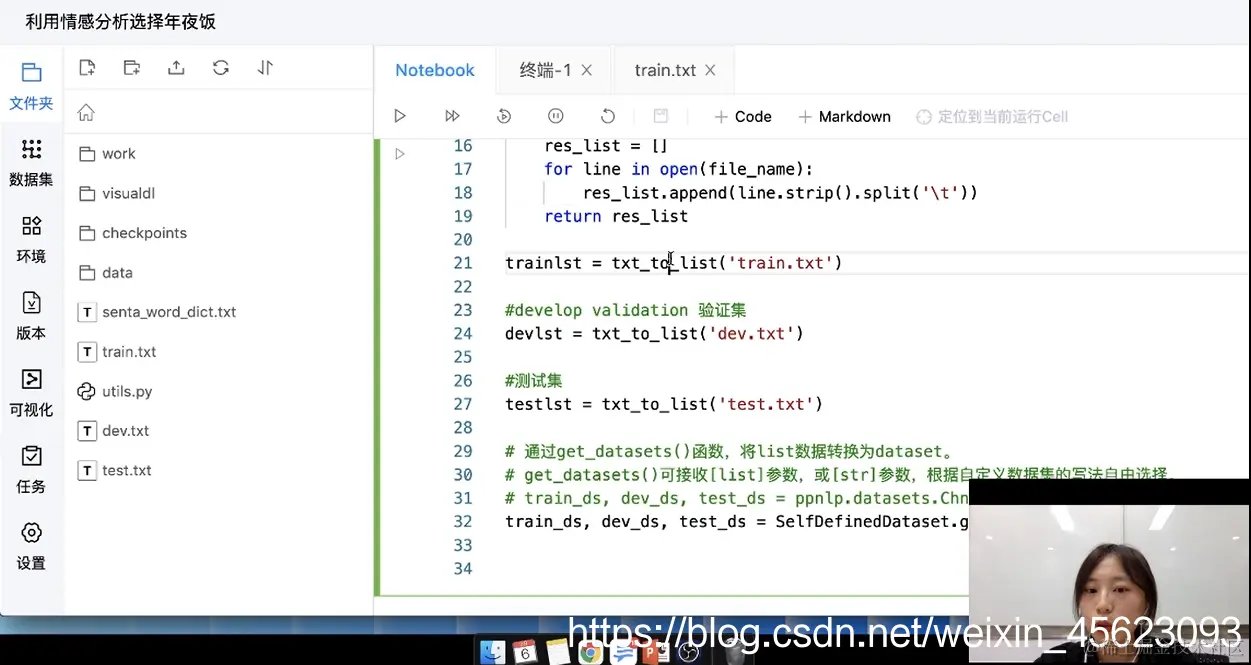Image resolution: width=1251 pixels, height=665 pixels.
Task: Run cell arrow beside line 16
Action: tap(400, 154)
